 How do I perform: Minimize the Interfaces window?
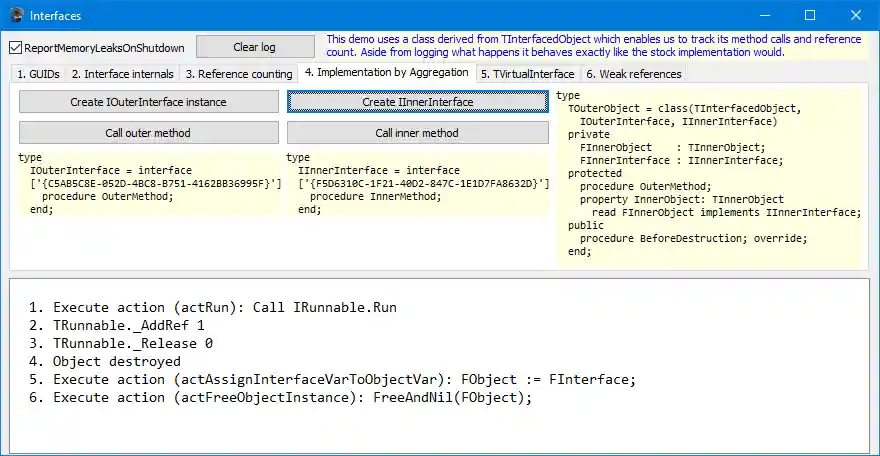coord(765,15)
